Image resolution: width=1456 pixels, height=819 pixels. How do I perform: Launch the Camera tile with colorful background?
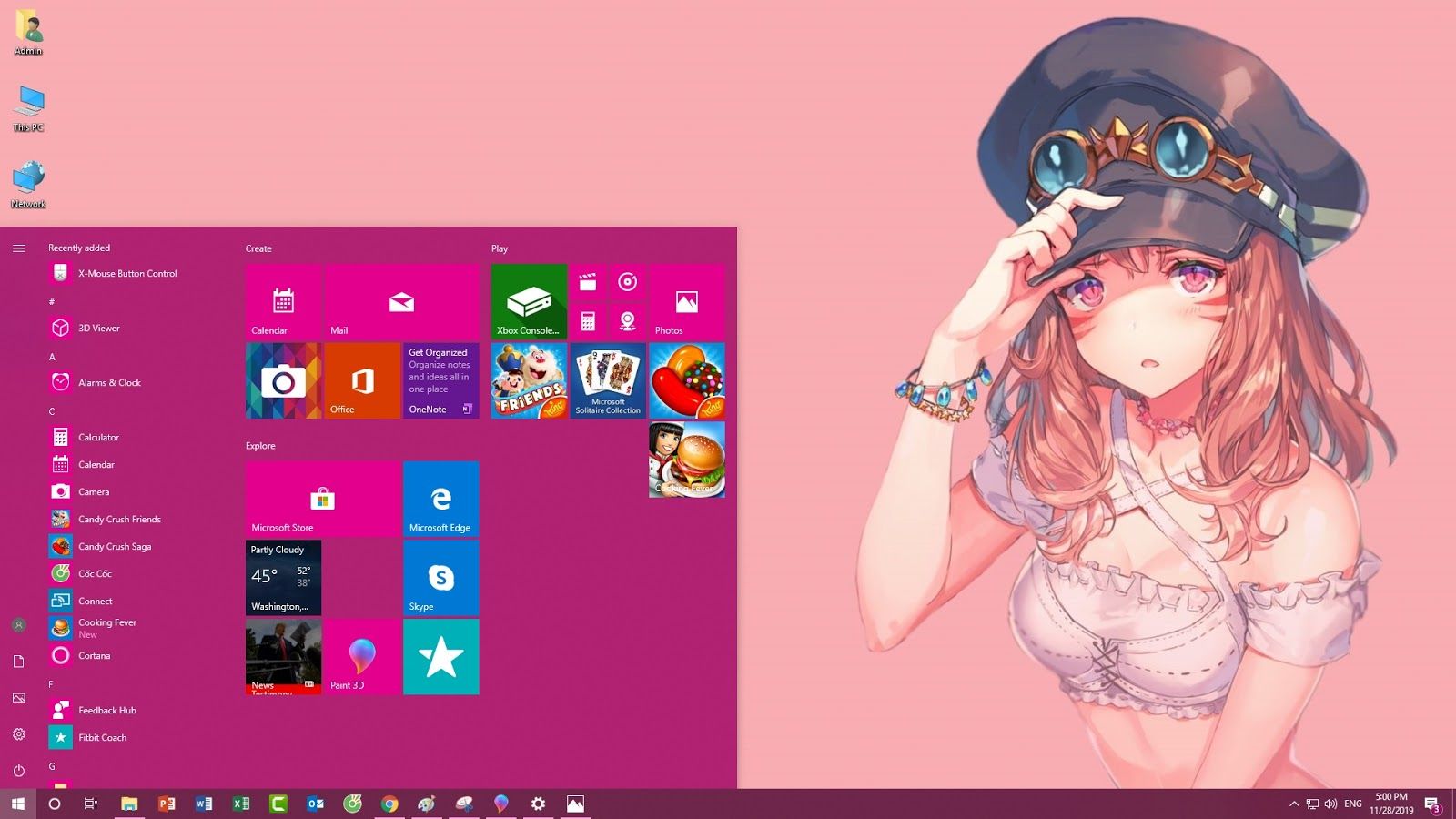click(283, 380)
